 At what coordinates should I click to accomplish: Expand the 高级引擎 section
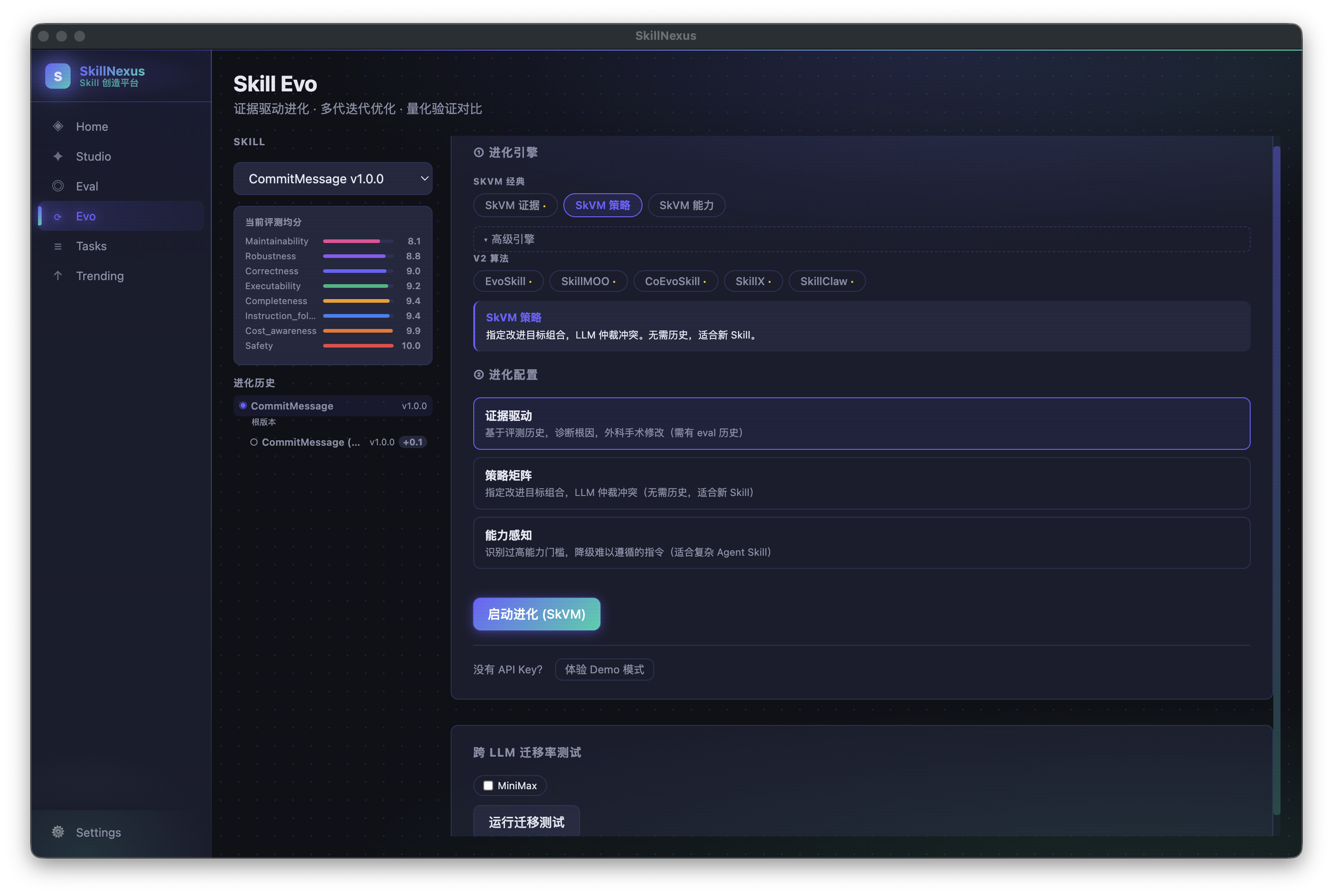pos(513,239)
